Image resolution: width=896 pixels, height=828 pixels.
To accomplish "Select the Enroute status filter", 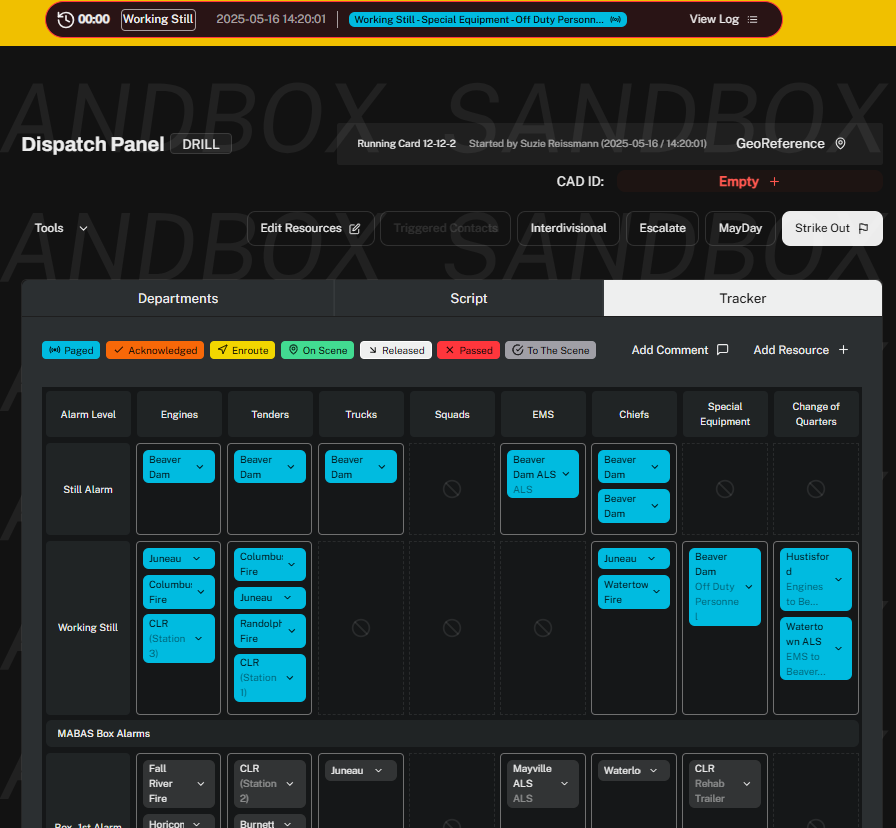I will click(x=242, y=350).
